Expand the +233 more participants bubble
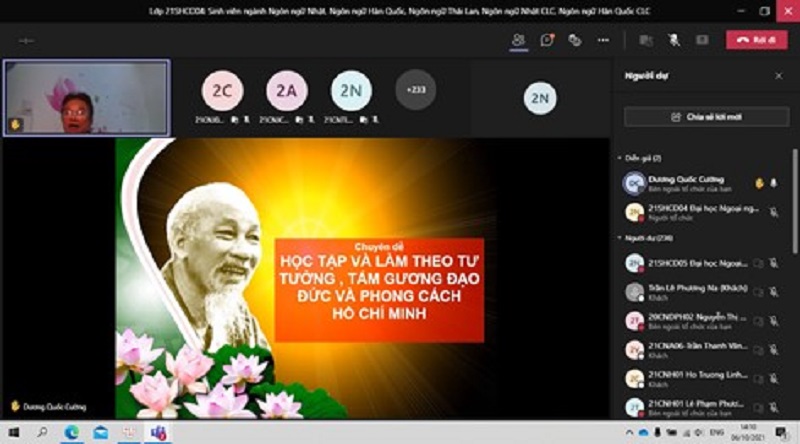The width and height of the screenshot is (800, 444). pos(415,89)
